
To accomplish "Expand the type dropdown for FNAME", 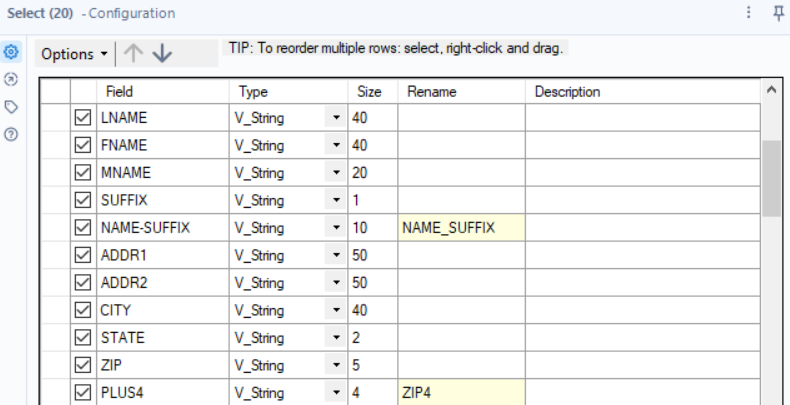I will point(334,146).
